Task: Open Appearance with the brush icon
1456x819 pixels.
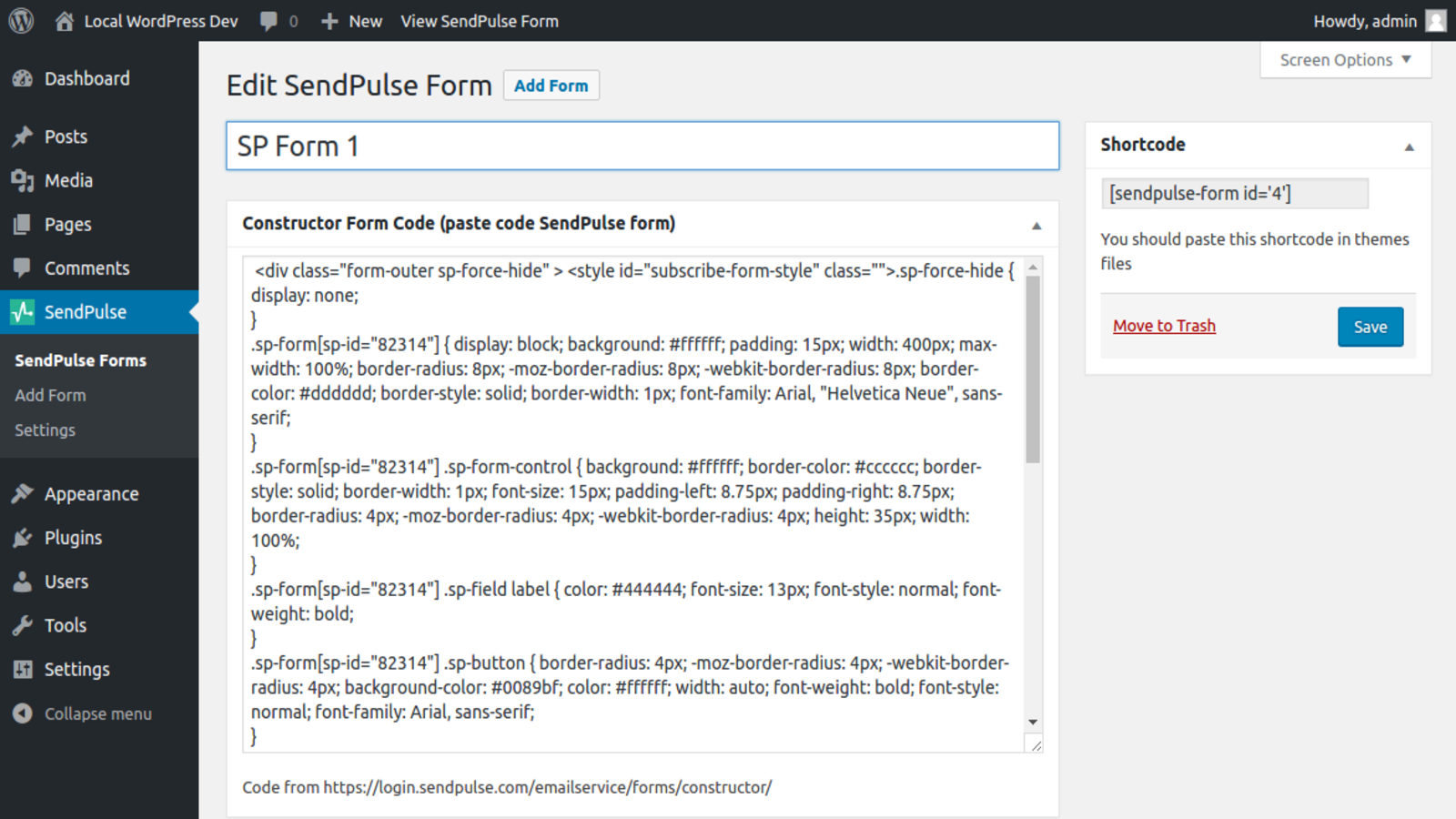Action: pos(24,493)
